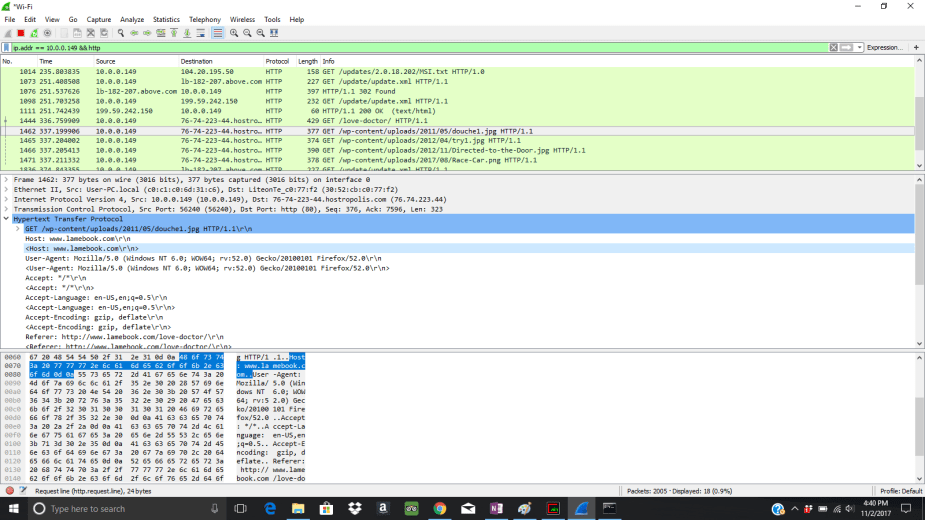925x520 pixels.
Task: Open Chrome from the taskbar
Action: [x=439, y=509]
